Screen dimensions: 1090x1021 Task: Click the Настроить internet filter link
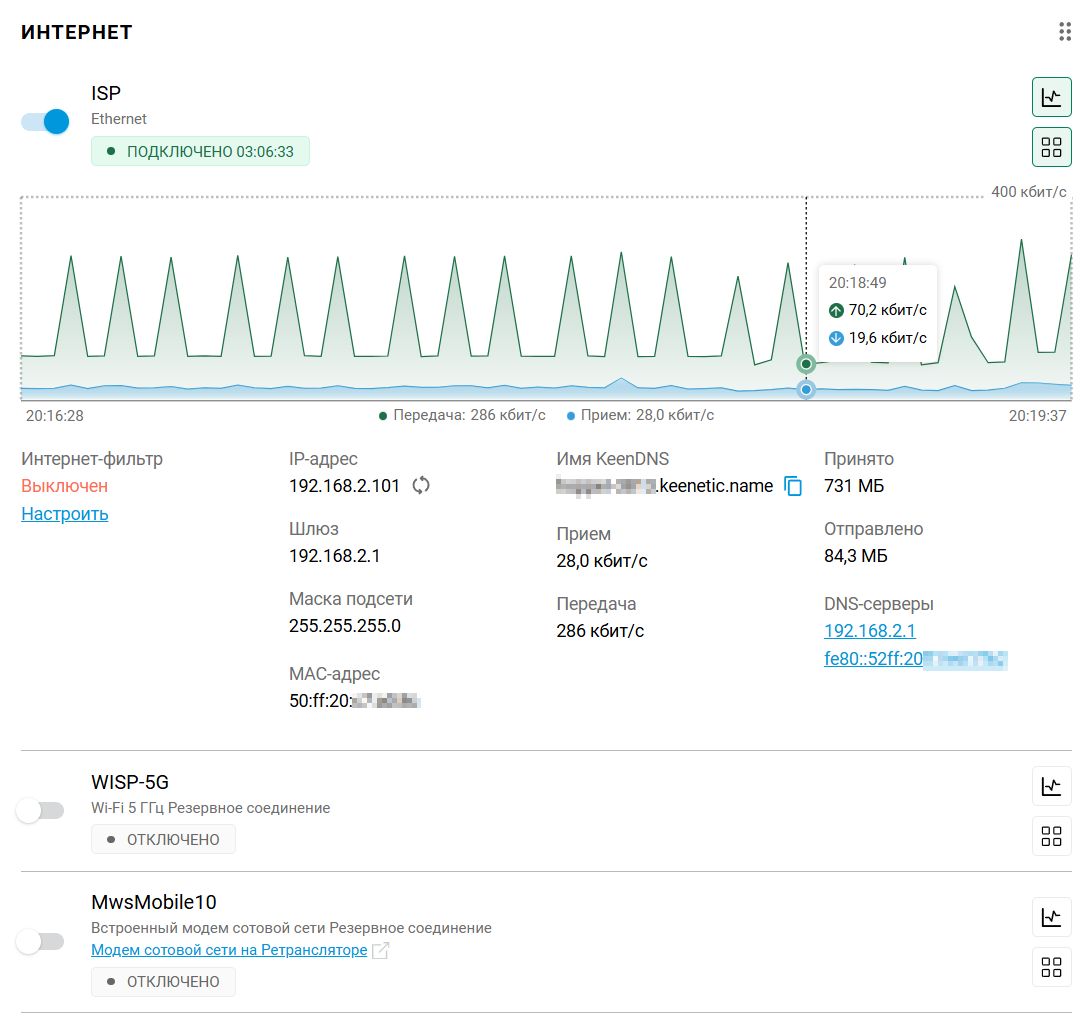click(65, 514)
